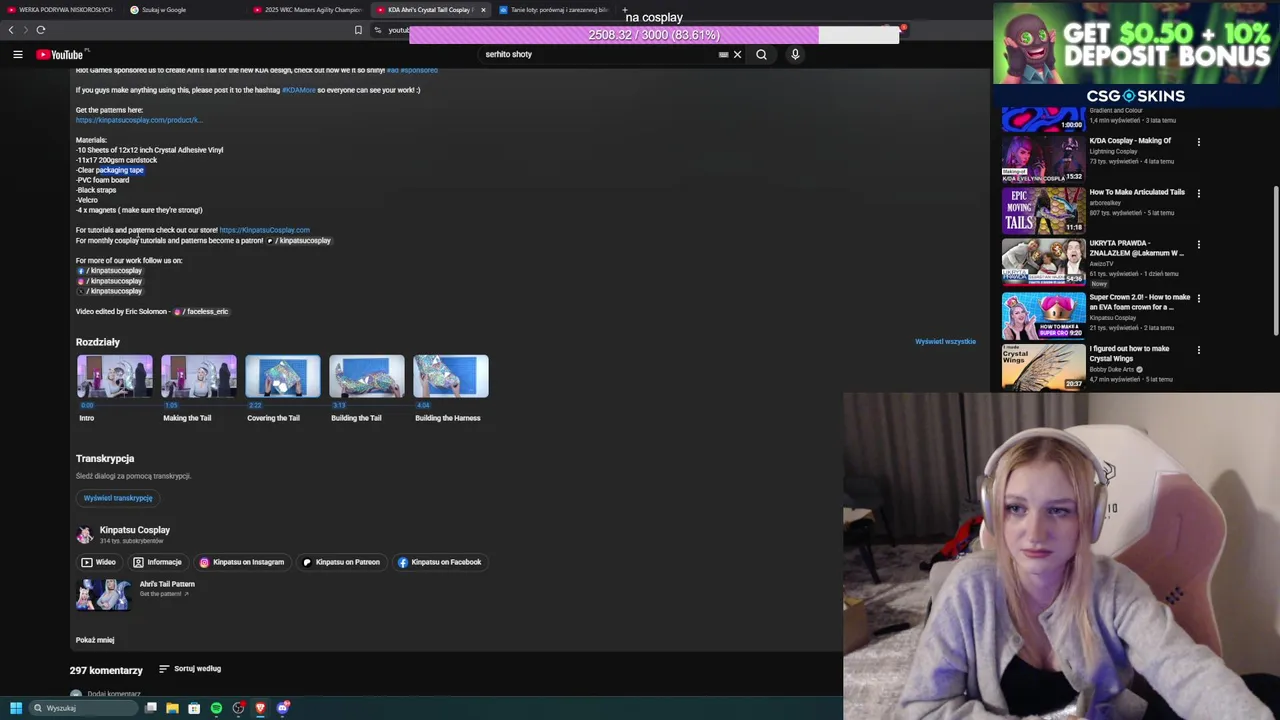Open channel Informacje button
Image resolution: width=1280 pixels, height=720 pixels.
click(158, 562)
